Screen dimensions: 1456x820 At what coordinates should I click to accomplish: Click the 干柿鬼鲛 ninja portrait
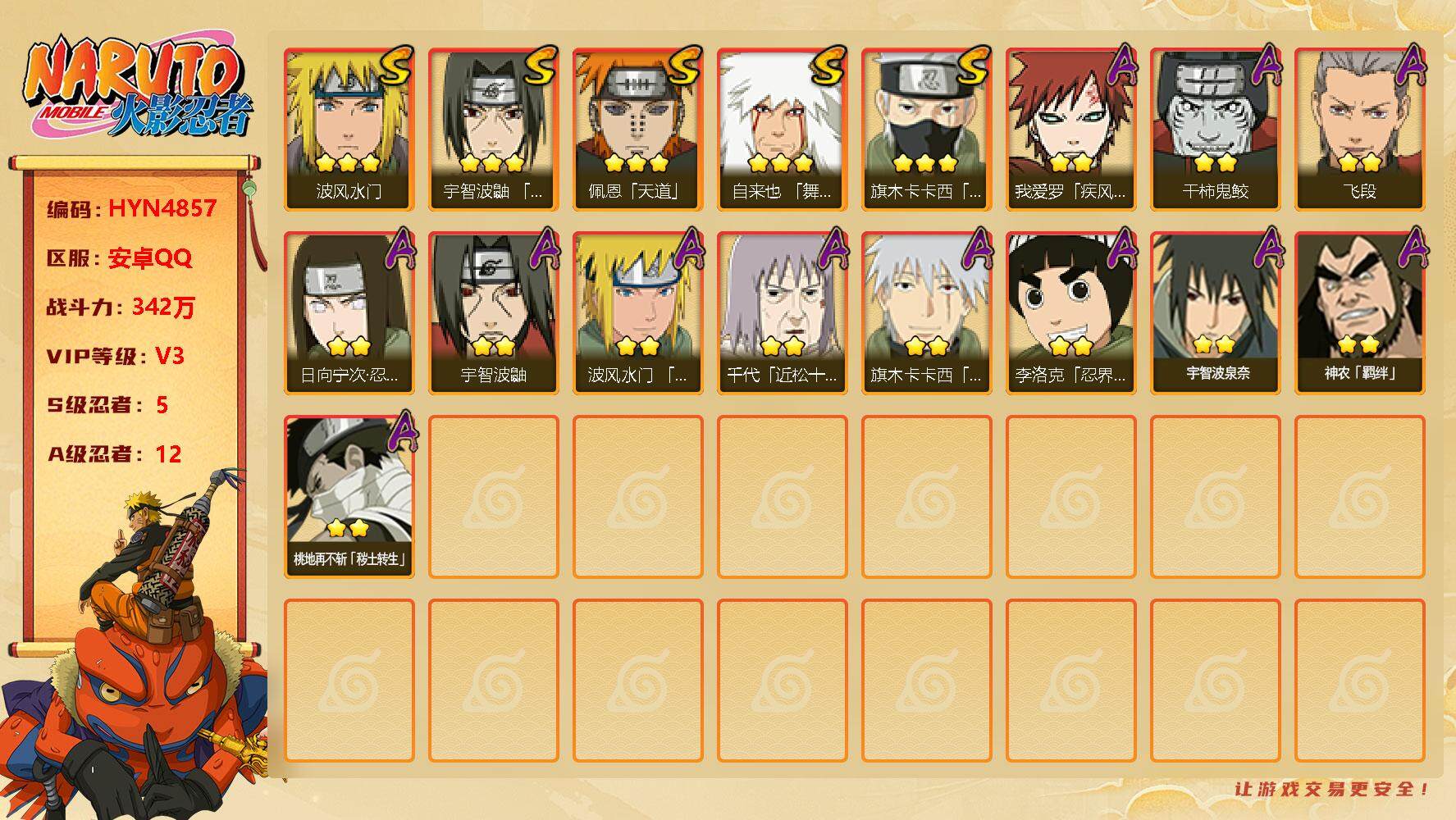coord(1216,130)
